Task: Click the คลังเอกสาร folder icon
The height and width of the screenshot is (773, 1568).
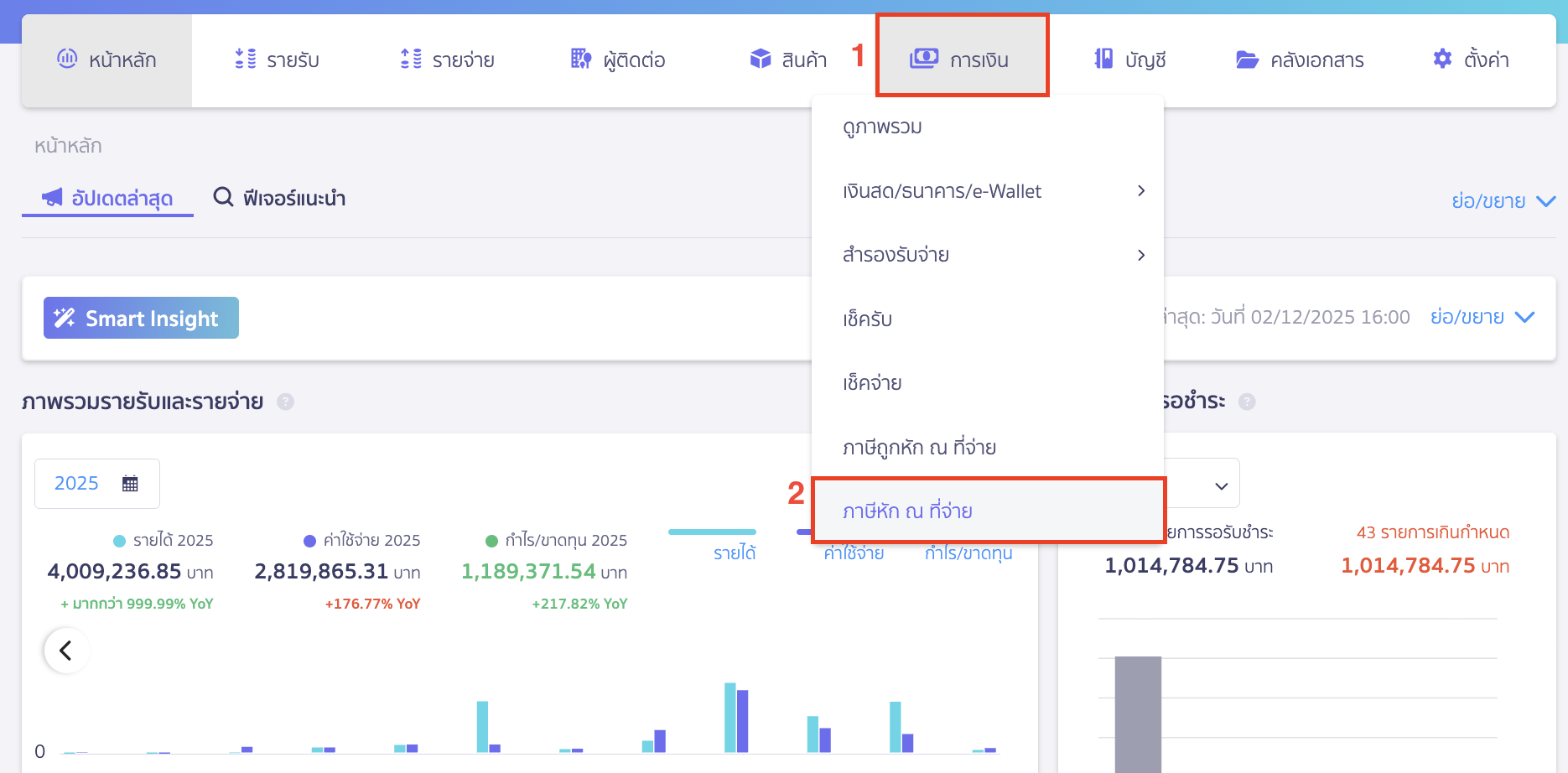Action: click(1247, 60)
